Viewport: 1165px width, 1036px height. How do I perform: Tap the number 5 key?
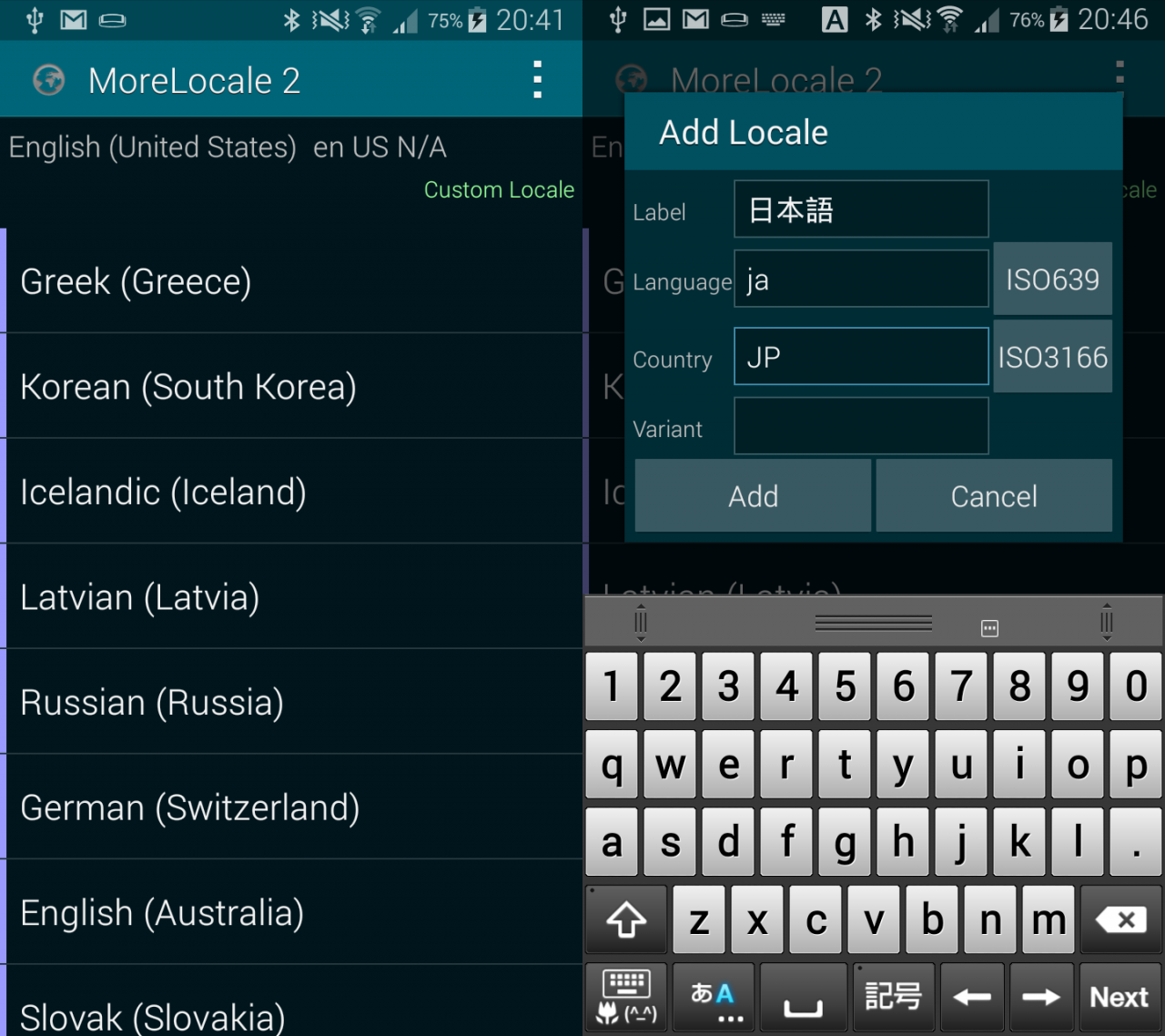pos(845,686)
